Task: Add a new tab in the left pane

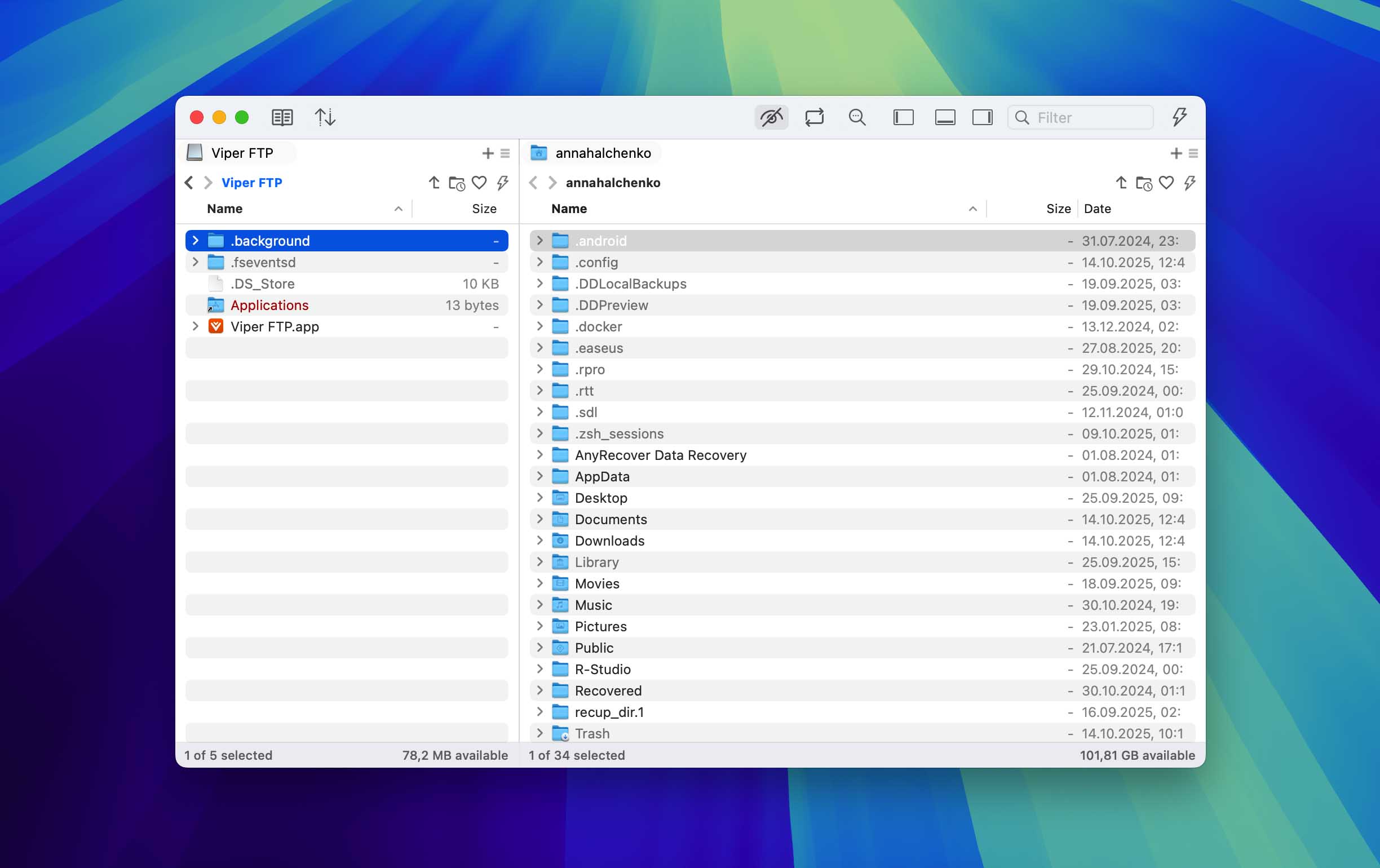Action: (x=487, y=153)
